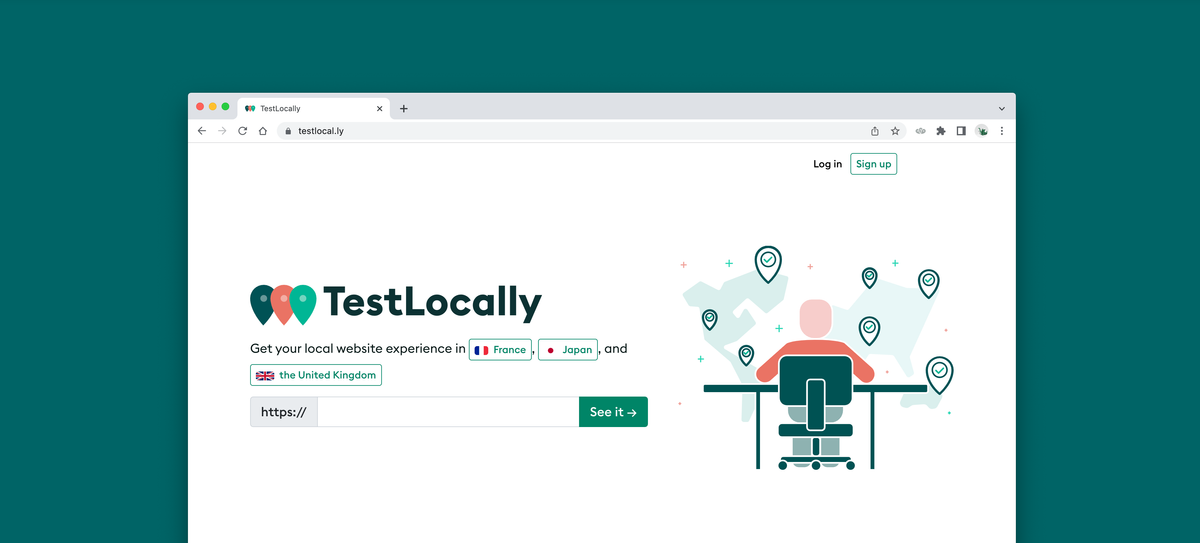Select the Japan country tag
Viewport: 1200px width, 543px height.
(x=568, y=350)
